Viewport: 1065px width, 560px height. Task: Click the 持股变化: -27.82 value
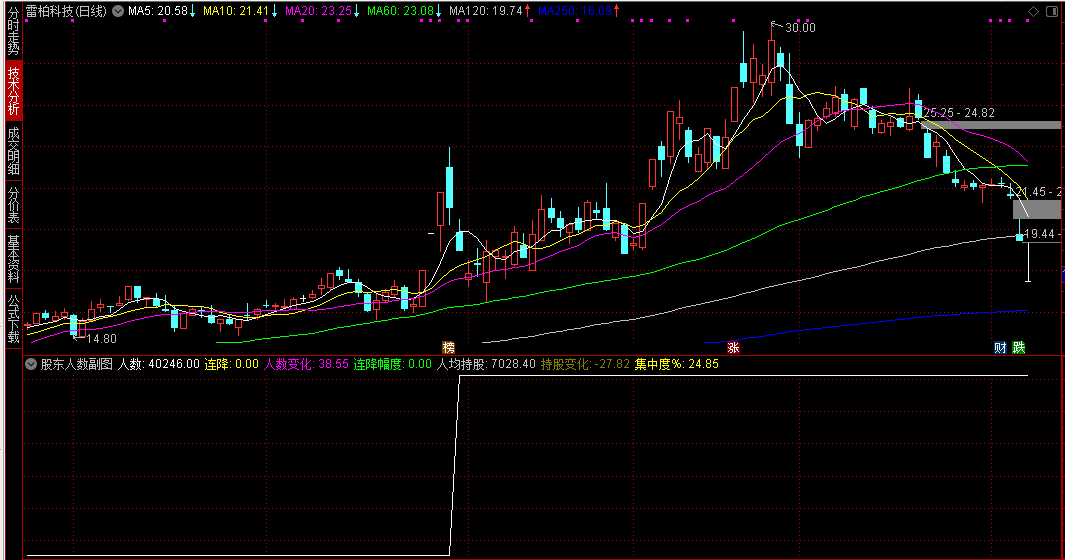click(585, 364)
